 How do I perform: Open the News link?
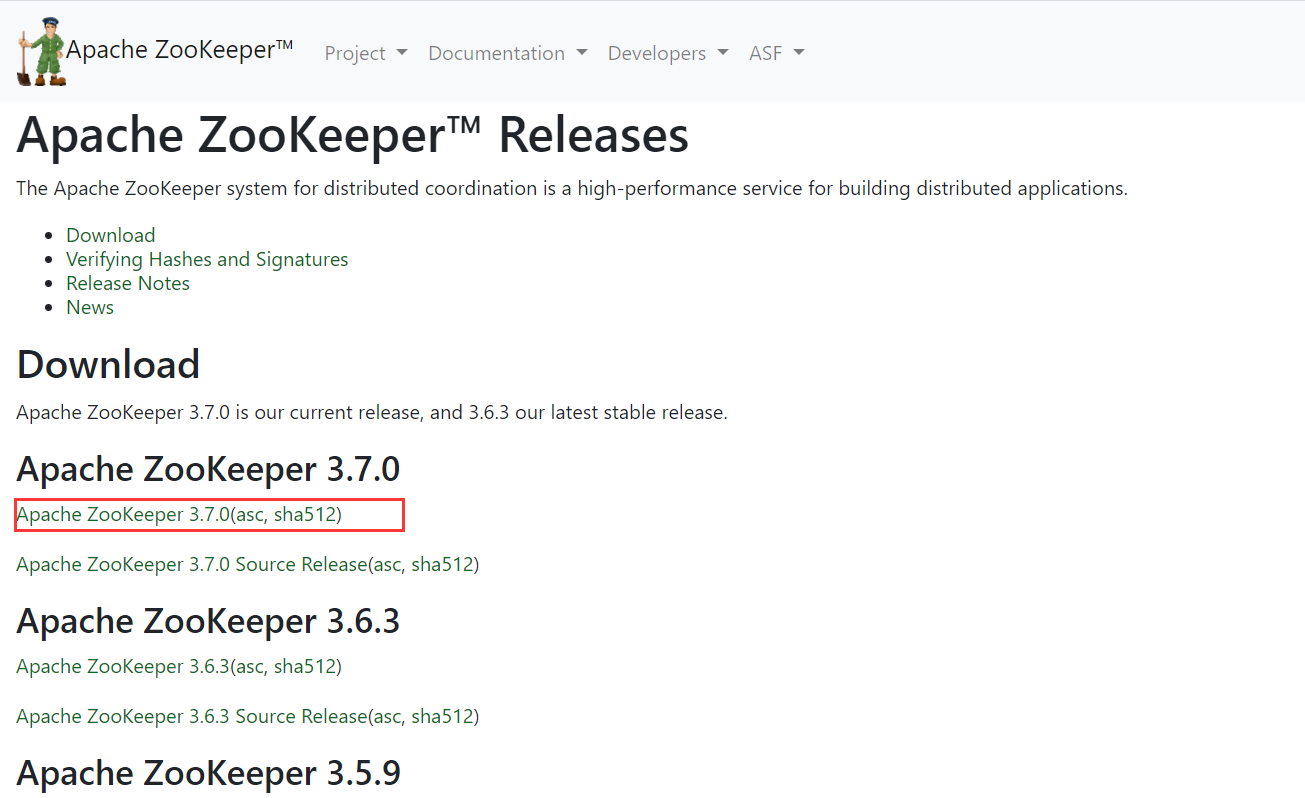click(x=90, y=307)
